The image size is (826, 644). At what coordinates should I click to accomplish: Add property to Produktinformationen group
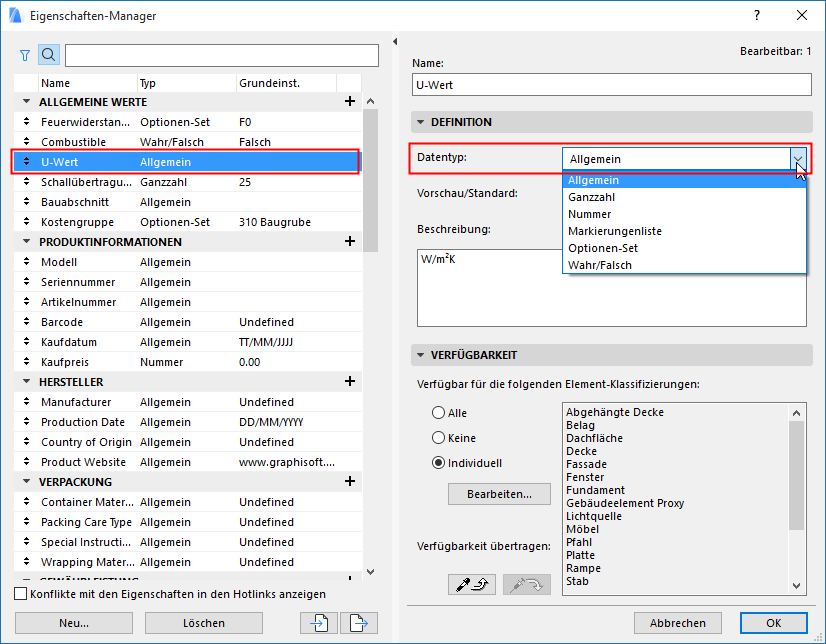pyautogui.click(x=350, y=241)
